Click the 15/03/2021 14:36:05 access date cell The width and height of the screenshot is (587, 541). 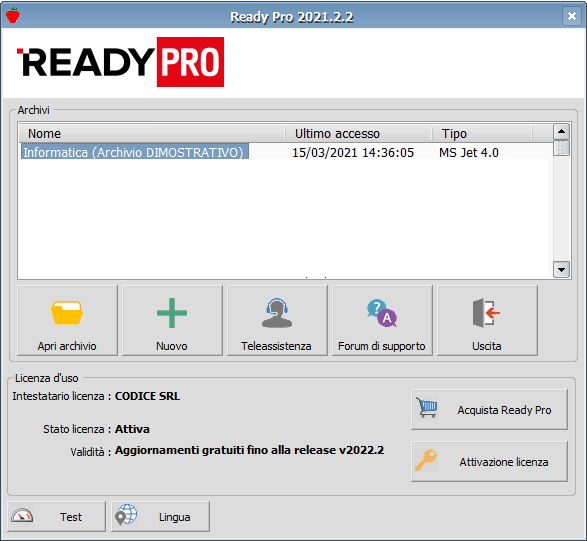pos(353,153)
